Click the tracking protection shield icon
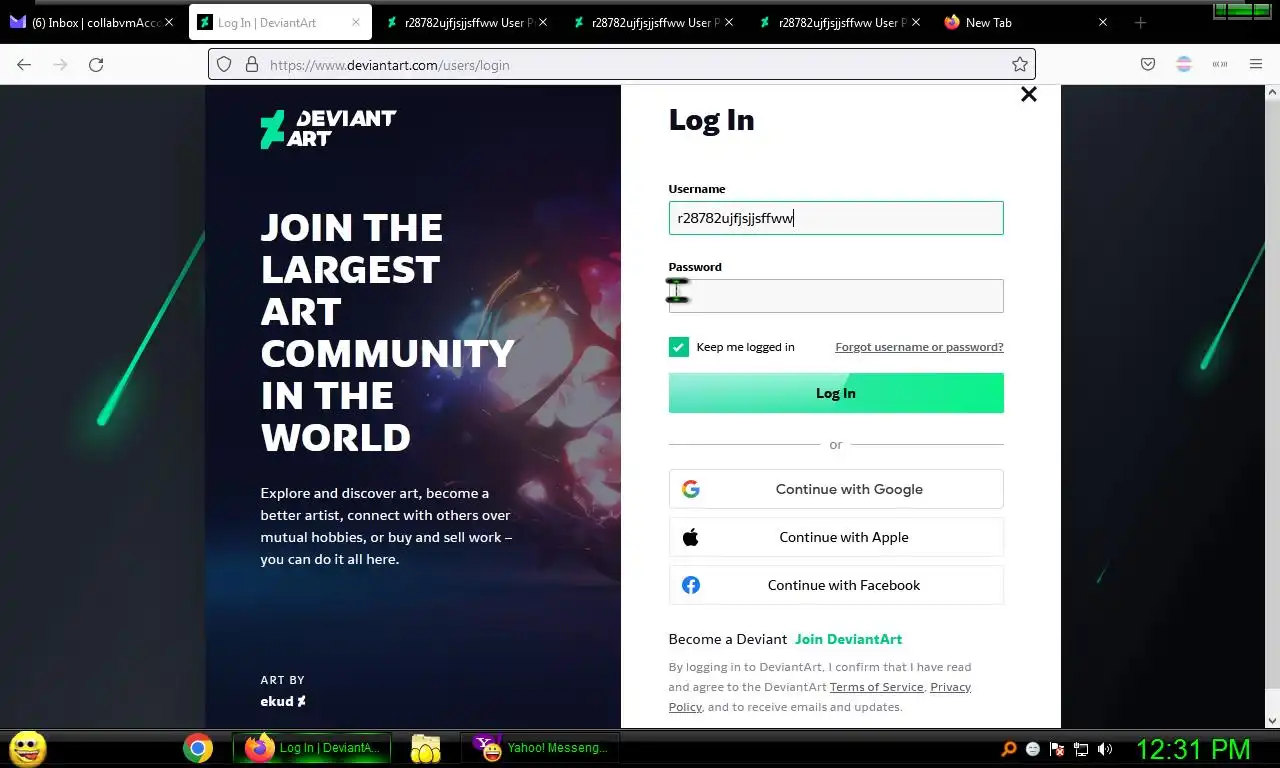The width and height of the screenshot is (1280, 768). (x=224, y=64)
